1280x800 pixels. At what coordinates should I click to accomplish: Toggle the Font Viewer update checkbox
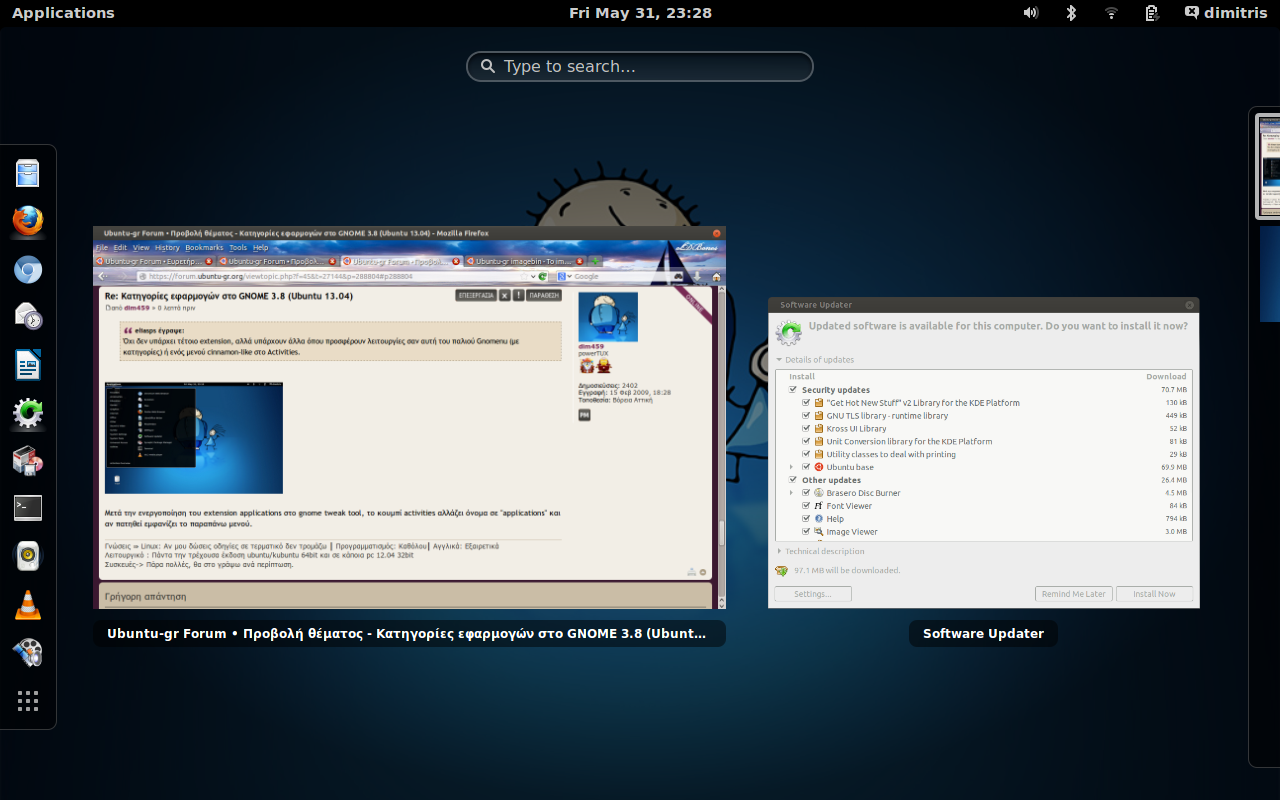tap(806, 506)
